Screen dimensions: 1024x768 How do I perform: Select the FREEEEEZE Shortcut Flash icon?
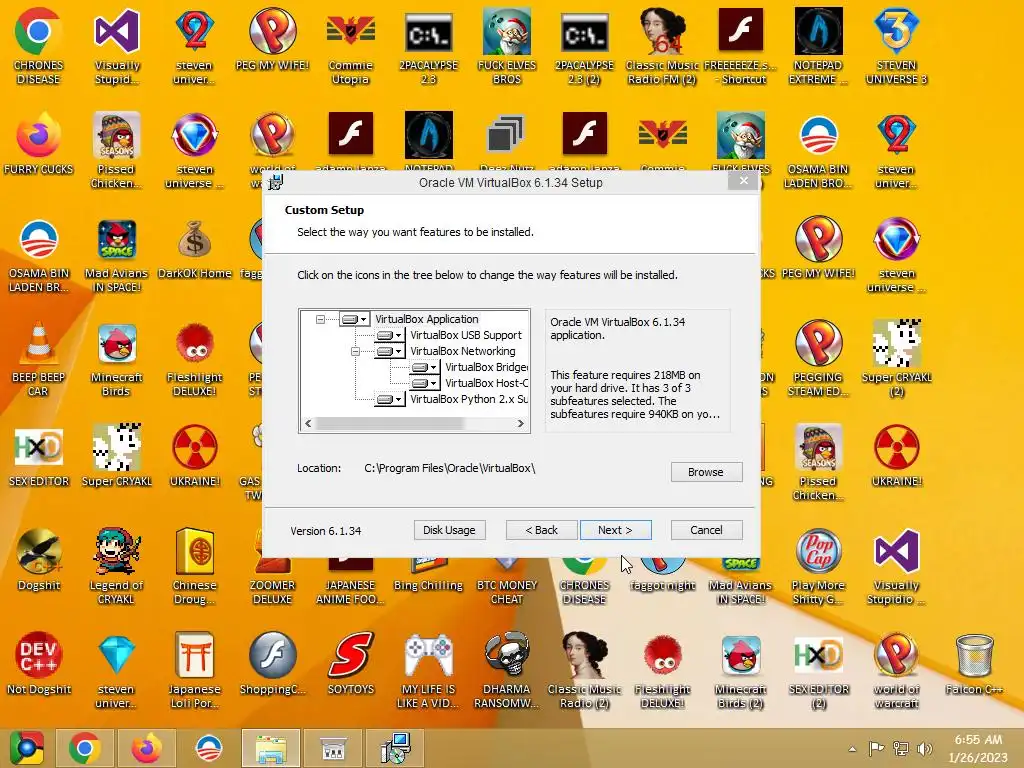(741, 47)
